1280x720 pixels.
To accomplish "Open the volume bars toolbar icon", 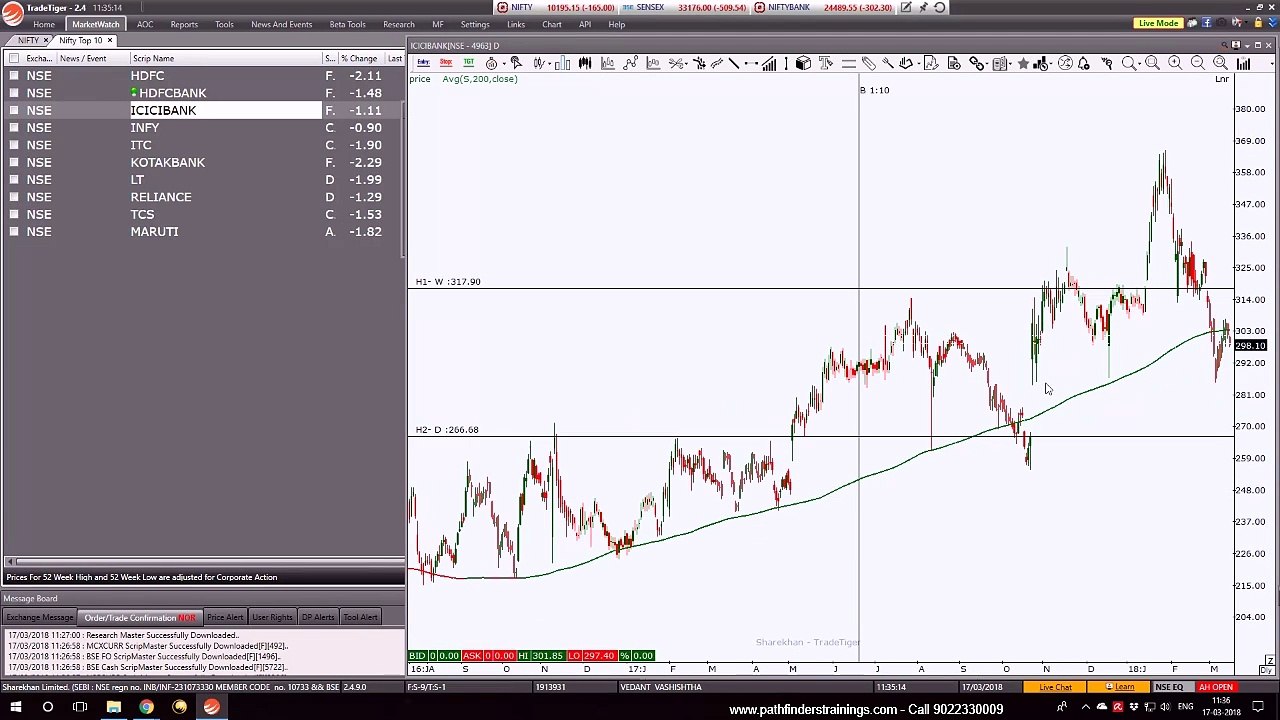I will tap(1243, 64).
